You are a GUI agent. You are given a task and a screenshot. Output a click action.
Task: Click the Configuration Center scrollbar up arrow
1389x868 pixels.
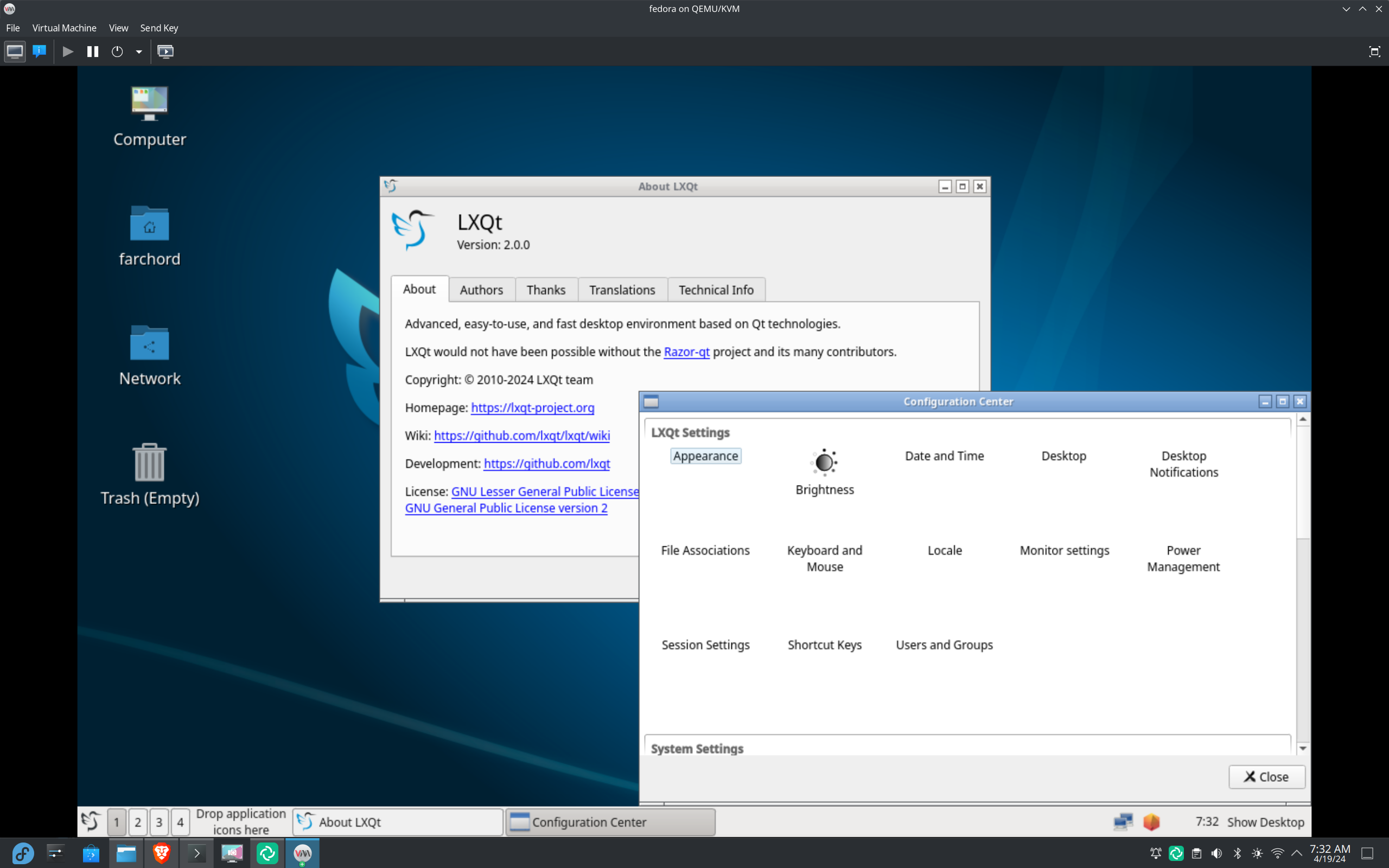point(1303,420)
